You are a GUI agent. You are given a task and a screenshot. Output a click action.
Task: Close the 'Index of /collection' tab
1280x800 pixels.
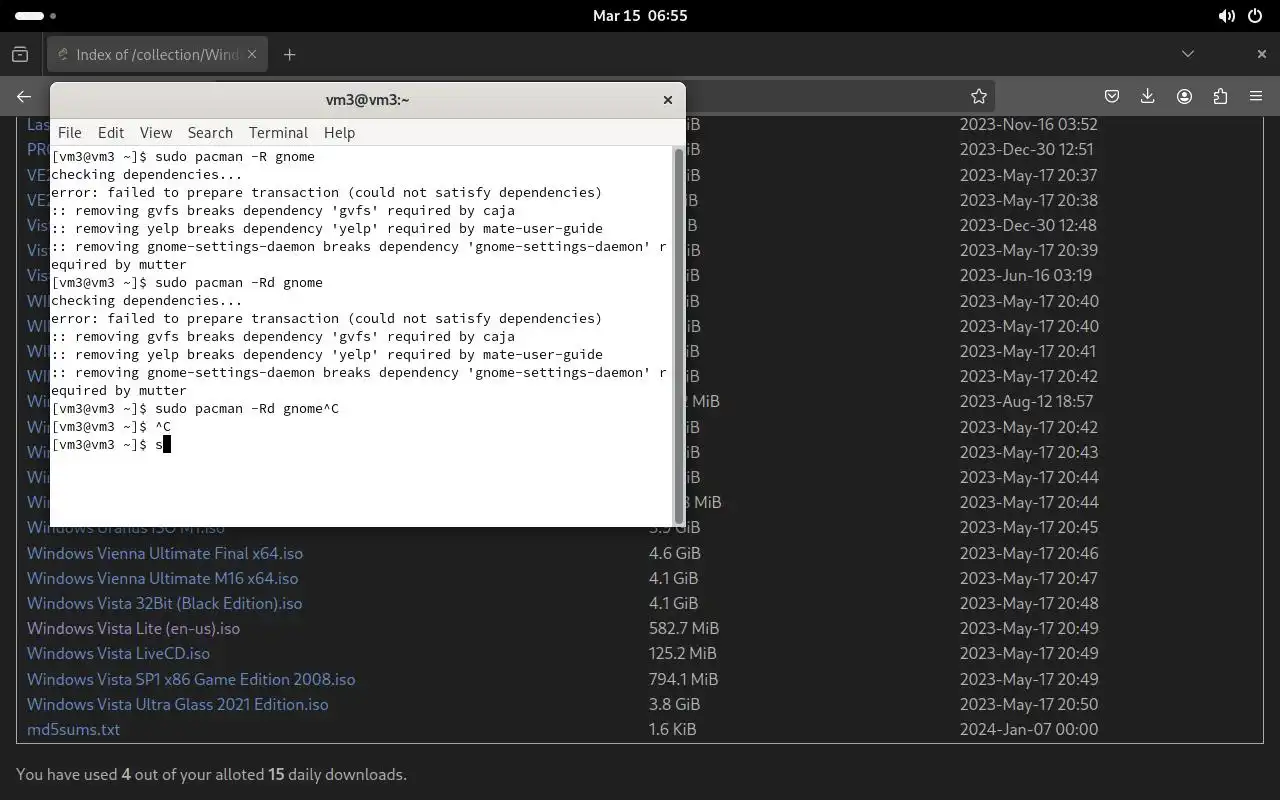(x=252, y=54)
